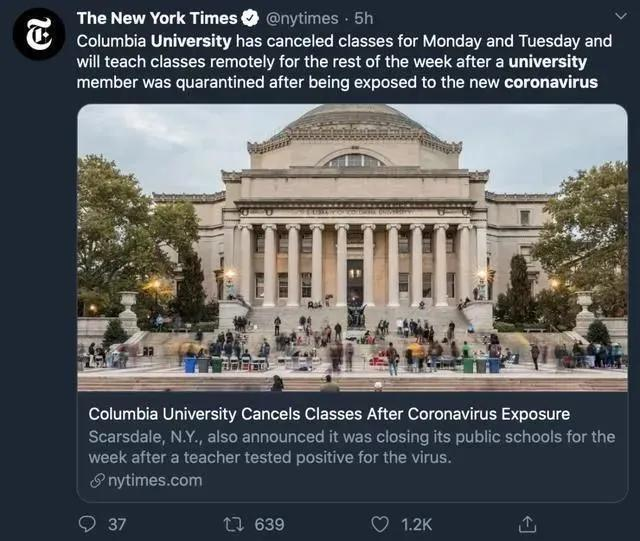The image size is (640, 541).
Task: Follow the nytimes.com domain link
Action: click(x=154, y=481)
